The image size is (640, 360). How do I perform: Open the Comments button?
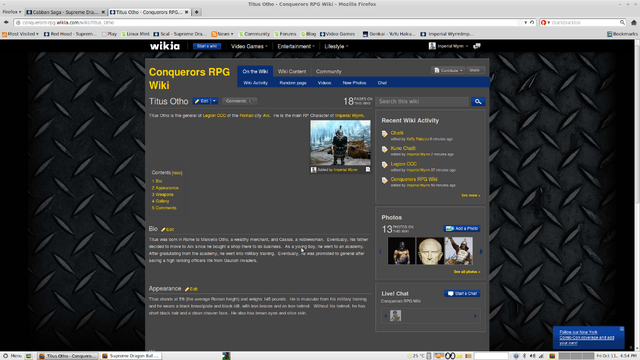[x=240, y=101]
